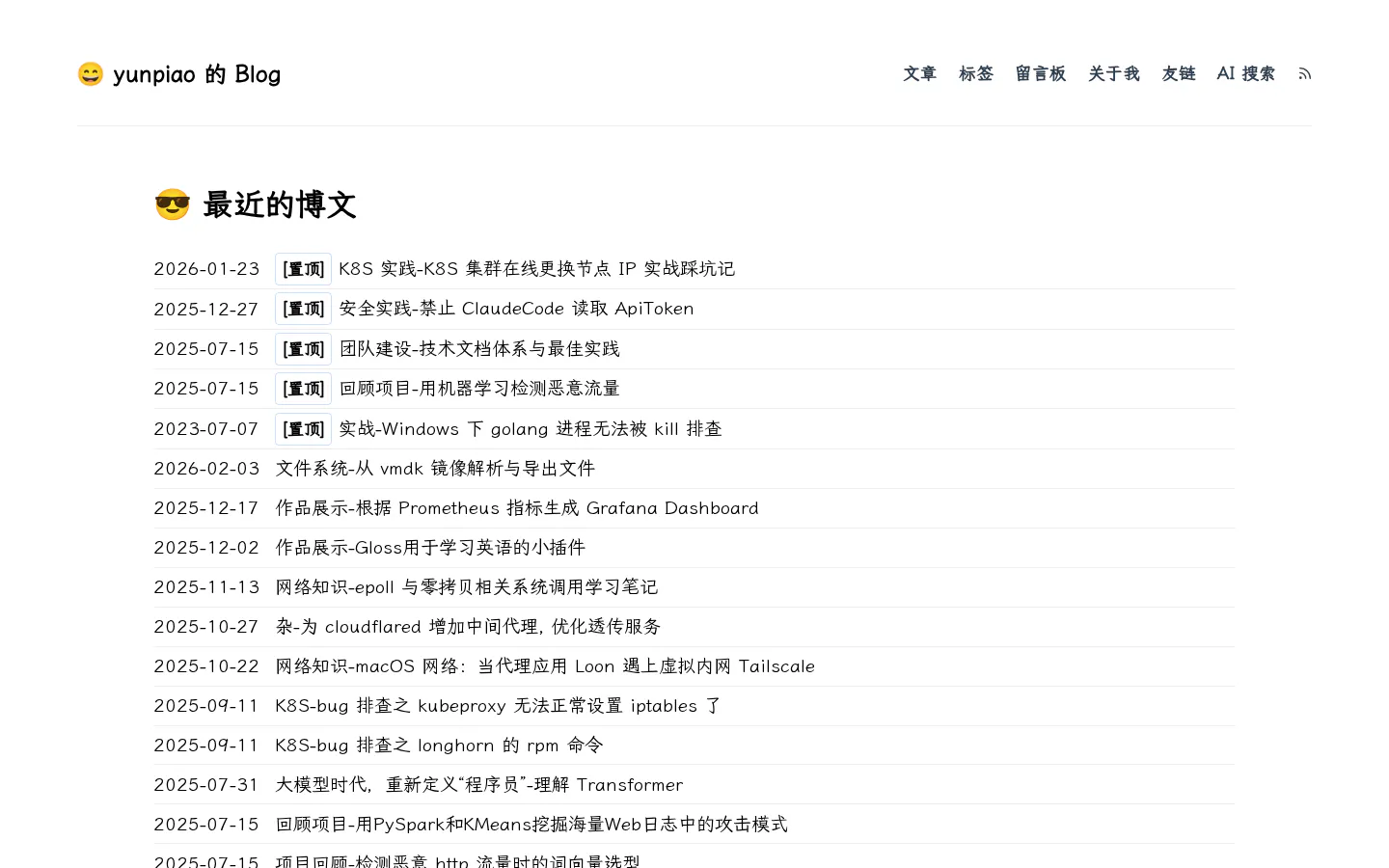Open the 文章 menu item
The width and height of the screenshot is (1389, 868).
(x=920, y=74)
